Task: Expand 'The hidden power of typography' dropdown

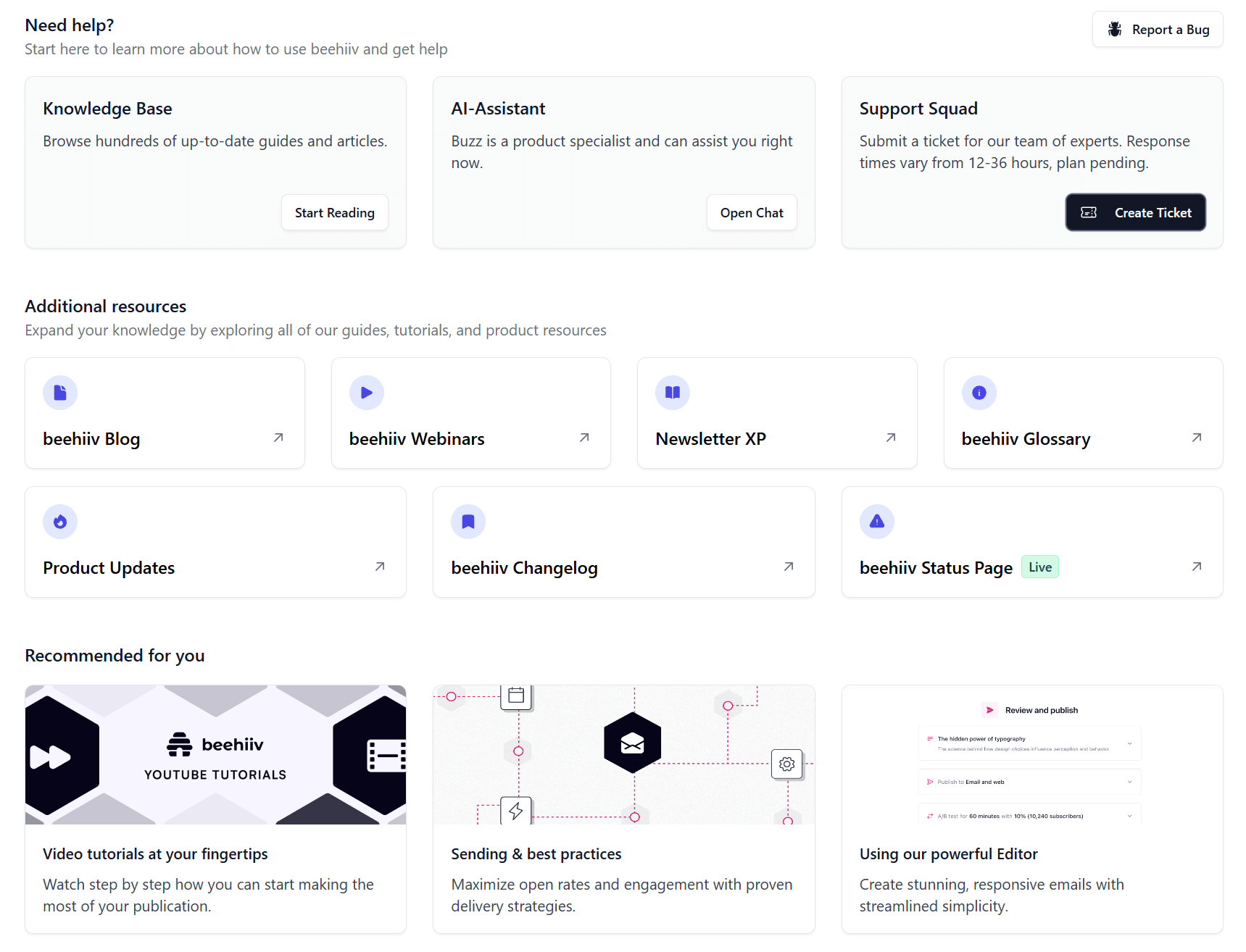Action: [x=1129, y=743]
